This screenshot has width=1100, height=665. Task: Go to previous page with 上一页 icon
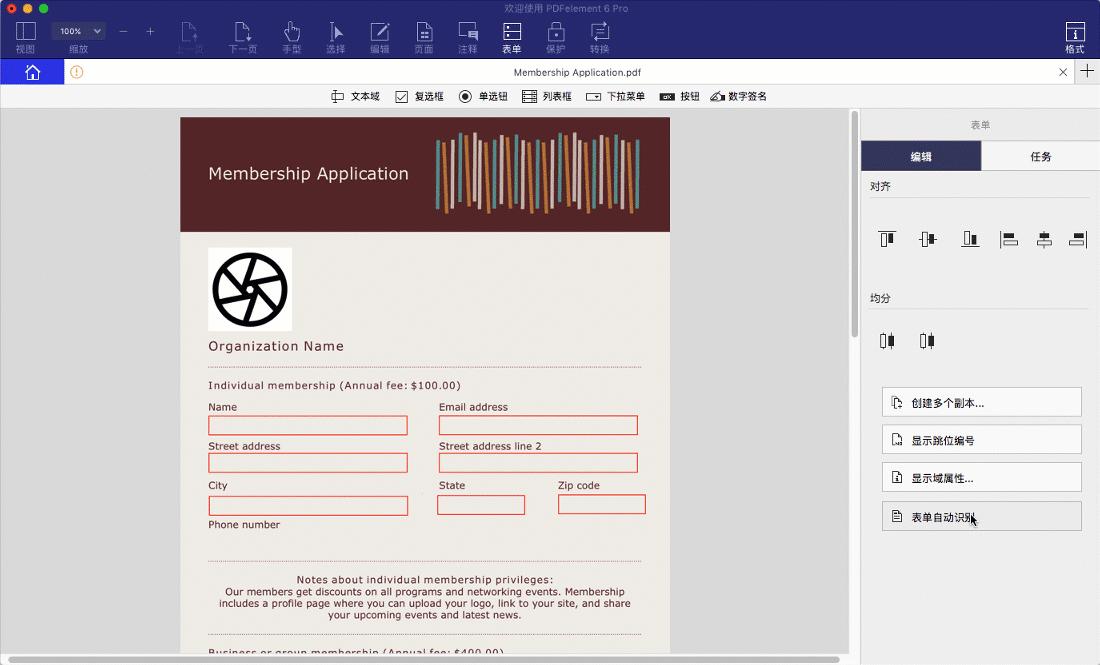click(189, 36)
